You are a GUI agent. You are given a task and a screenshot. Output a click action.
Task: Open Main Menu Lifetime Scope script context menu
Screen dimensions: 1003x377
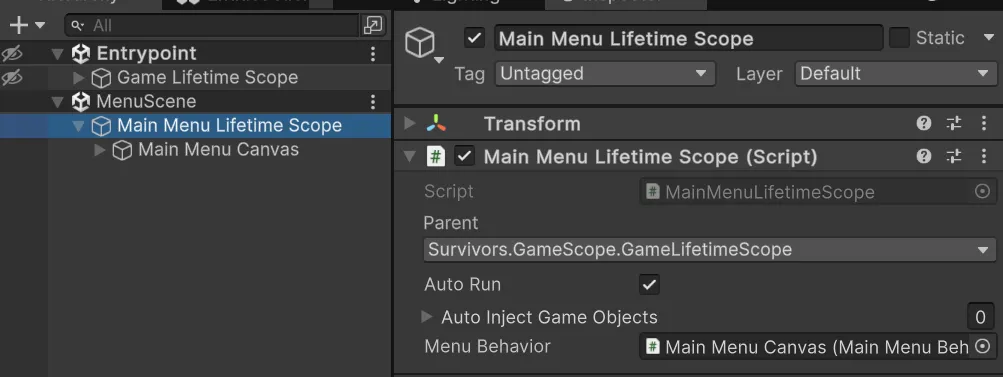pyautogui.click(x=984, y=156)
